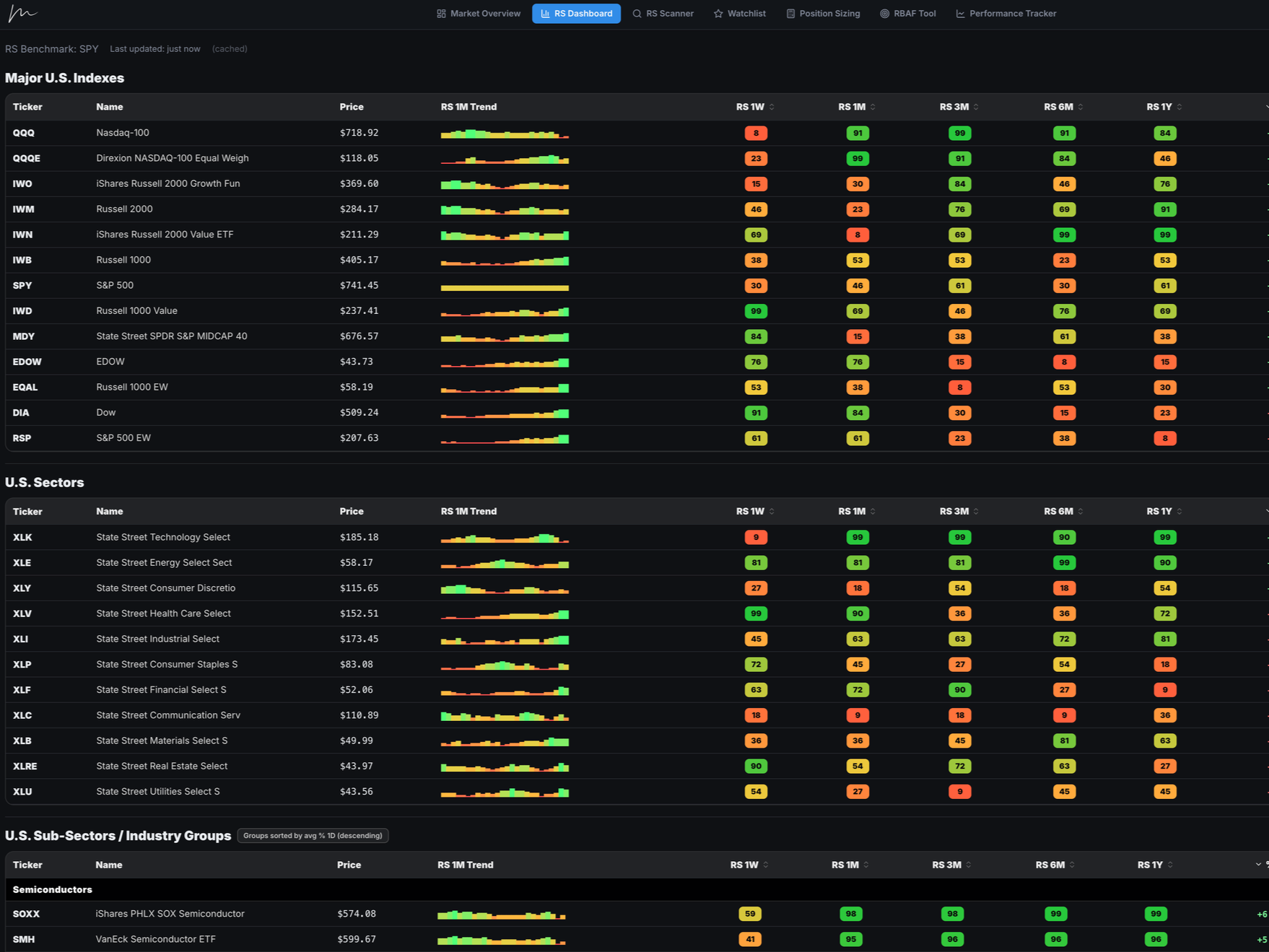Click State Street Energy Select Sect name
The width and height of the screenshot is (1269, 952).
coord(164,562)
